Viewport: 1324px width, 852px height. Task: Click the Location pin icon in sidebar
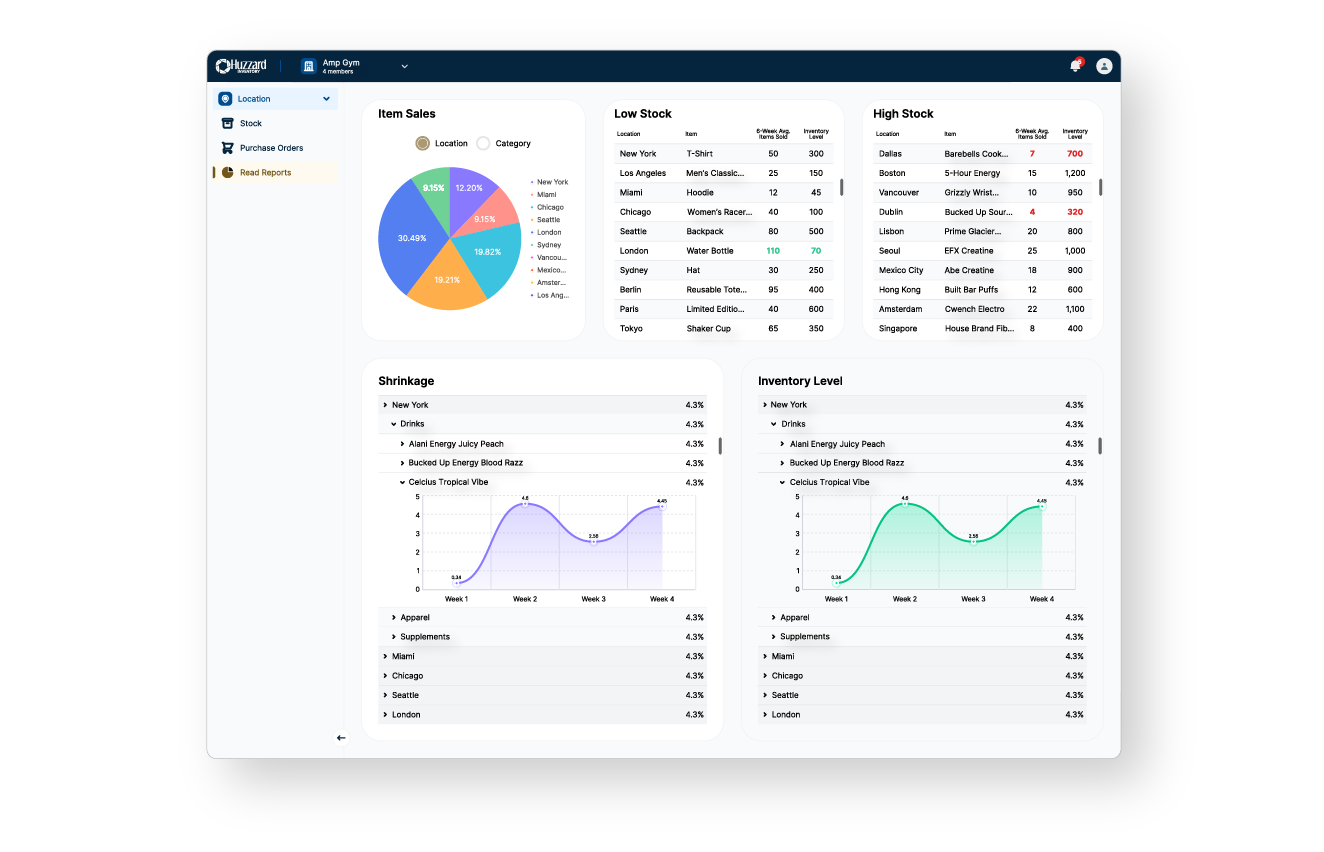click(x=225, y=99)
